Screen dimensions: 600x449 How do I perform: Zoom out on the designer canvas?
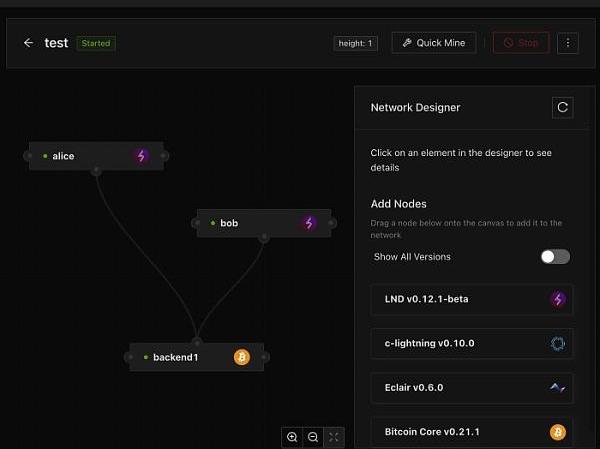pos(313,437)
